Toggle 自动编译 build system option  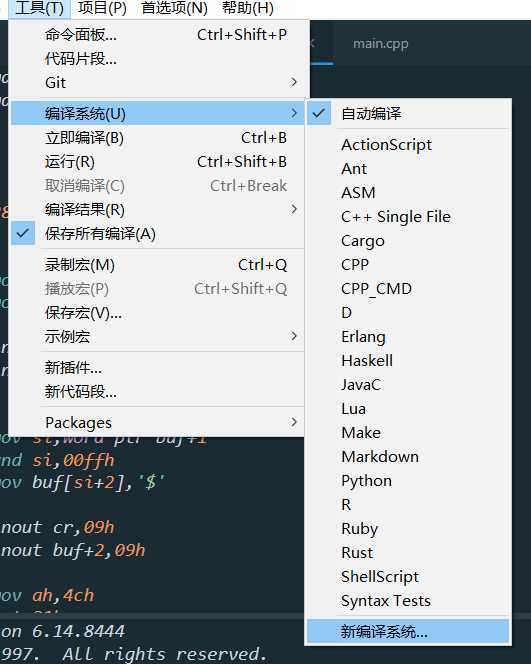(408, 113)
